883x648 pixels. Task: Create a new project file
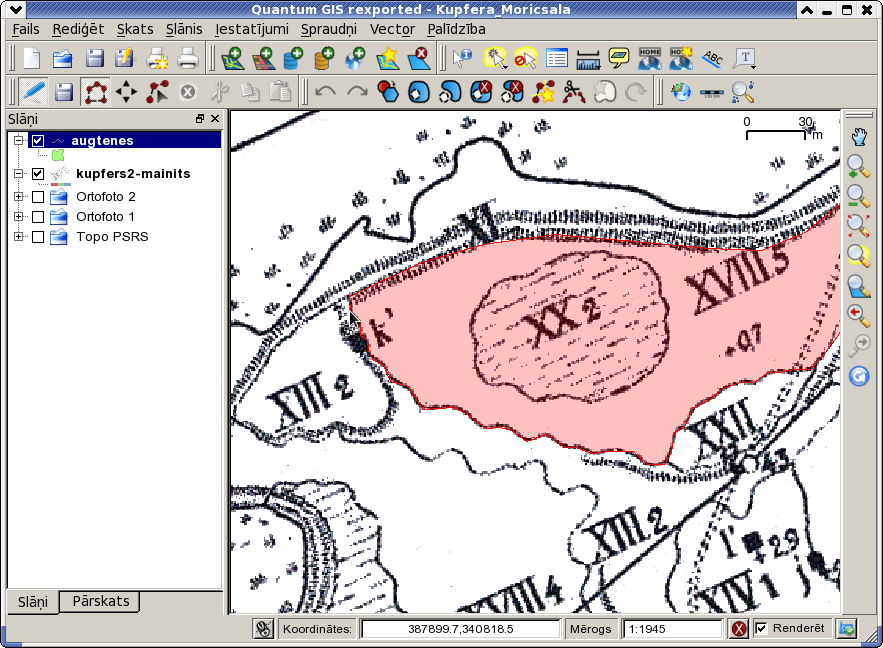pos(32,58)
